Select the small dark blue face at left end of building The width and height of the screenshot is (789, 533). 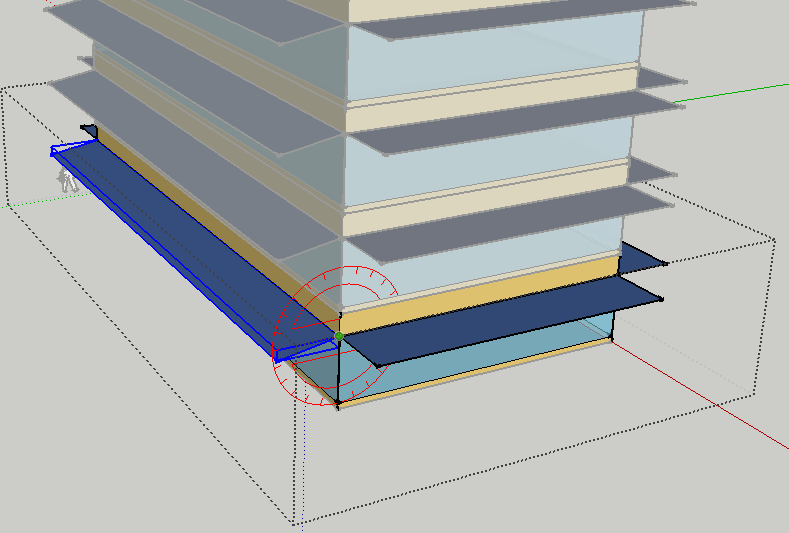pyautogui.click(x=90, y=131)
